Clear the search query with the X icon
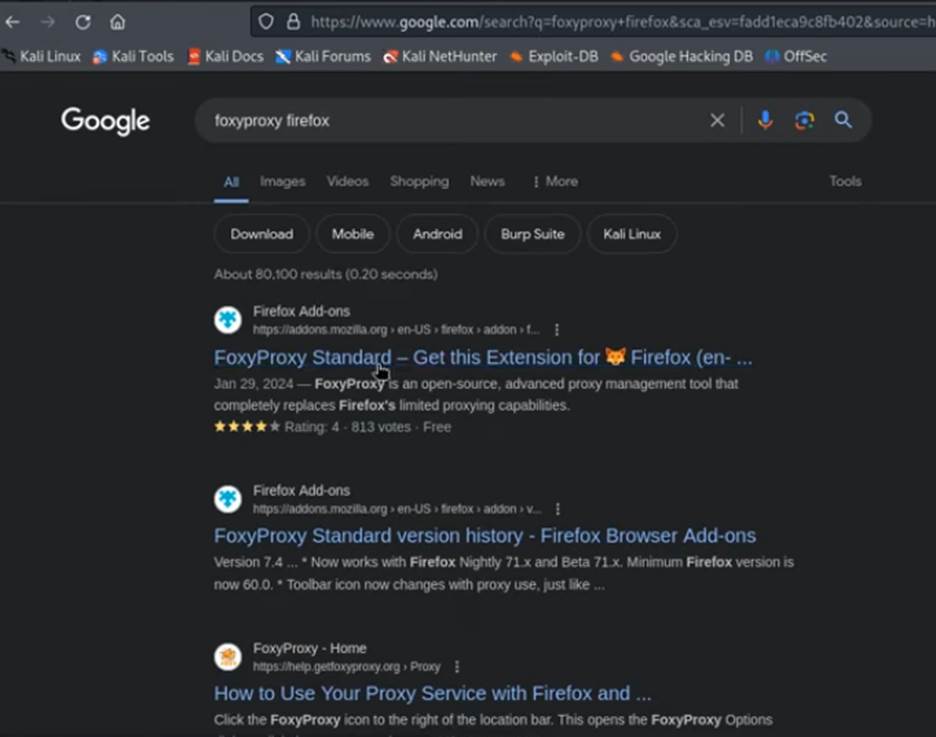This screenshot has height=737, width=936. coord(718,121)
